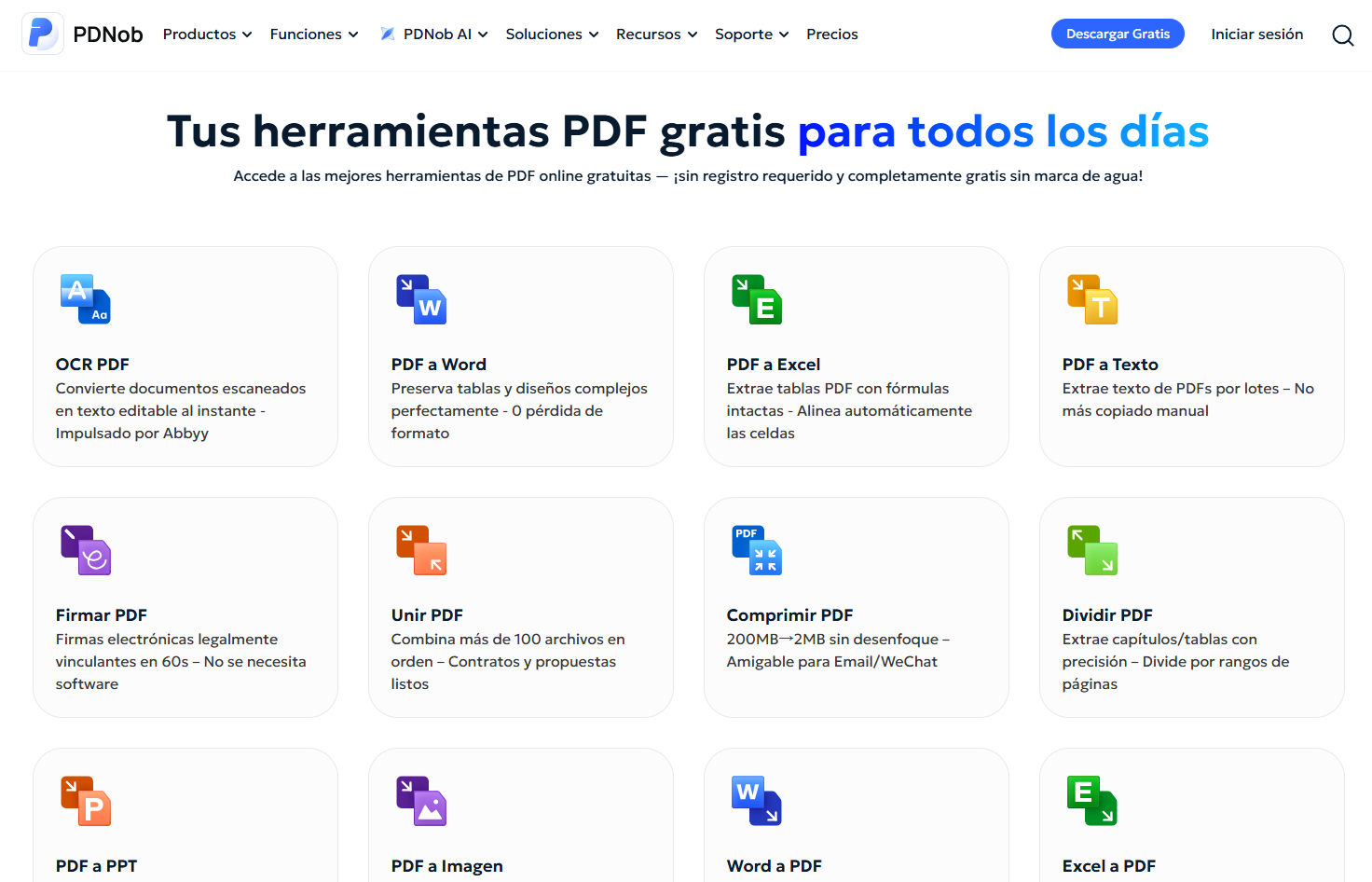Click the Comprimir PDF compress icon
This screenshot has height=882, width=1372.
click(x=757, y=550)
